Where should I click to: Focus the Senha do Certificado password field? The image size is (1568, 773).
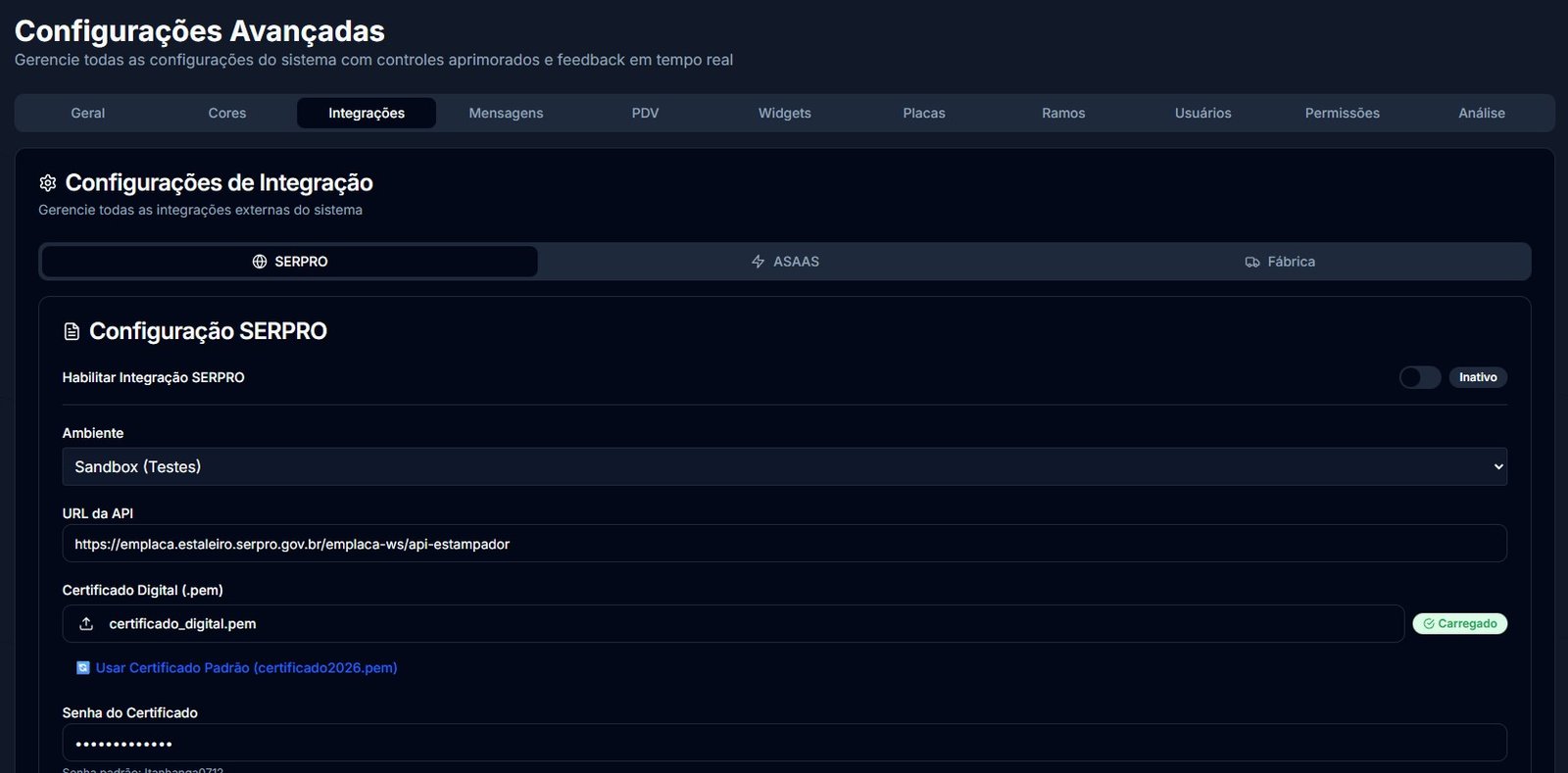tap(784, 743)
